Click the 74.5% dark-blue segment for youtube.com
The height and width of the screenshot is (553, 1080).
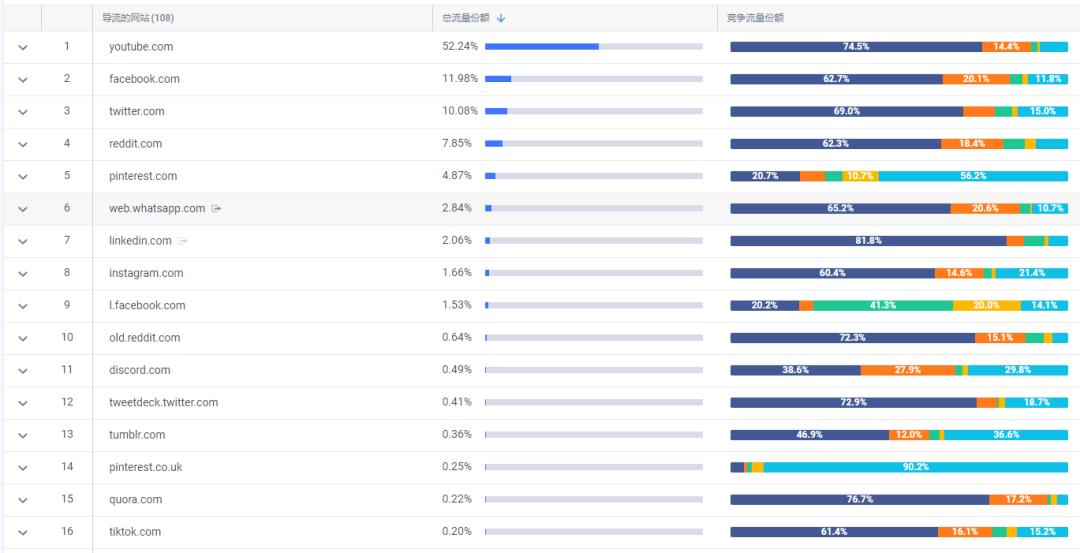pyautogui.click(x=855, y=47)
